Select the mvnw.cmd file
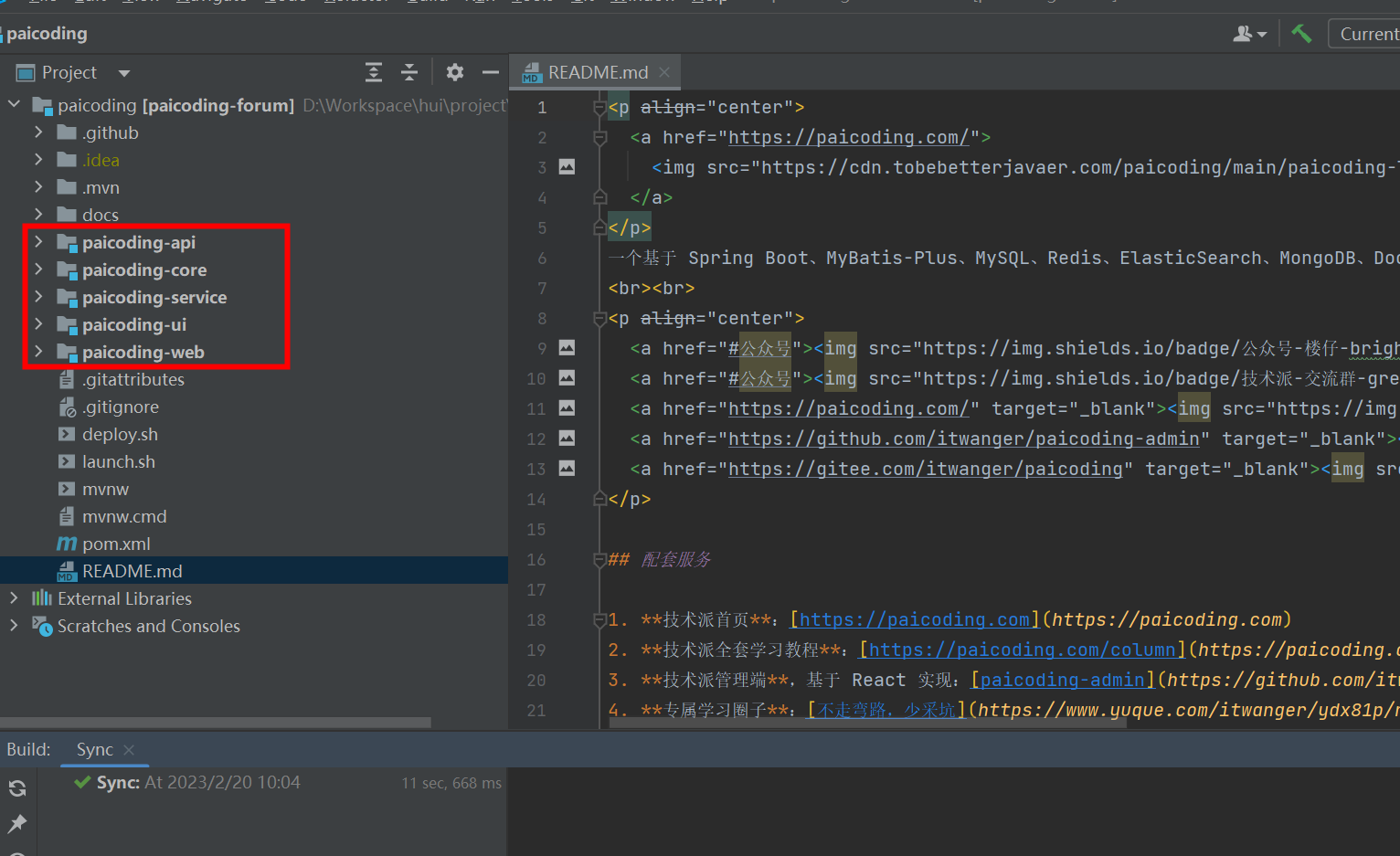The width and height of the screenshot is (1400, 856). point(124,516)
